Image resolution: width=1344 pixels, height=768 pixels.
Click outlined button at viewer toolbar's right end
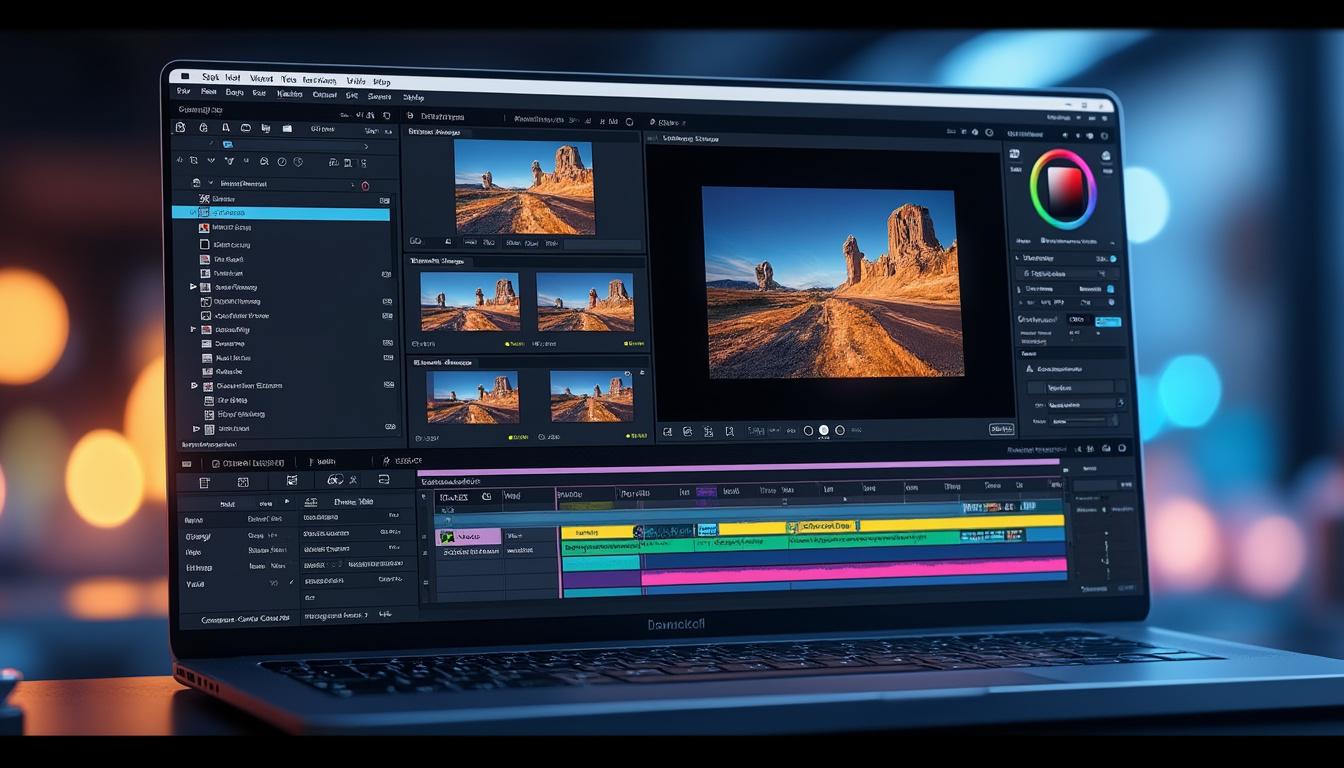(1001, 429)
